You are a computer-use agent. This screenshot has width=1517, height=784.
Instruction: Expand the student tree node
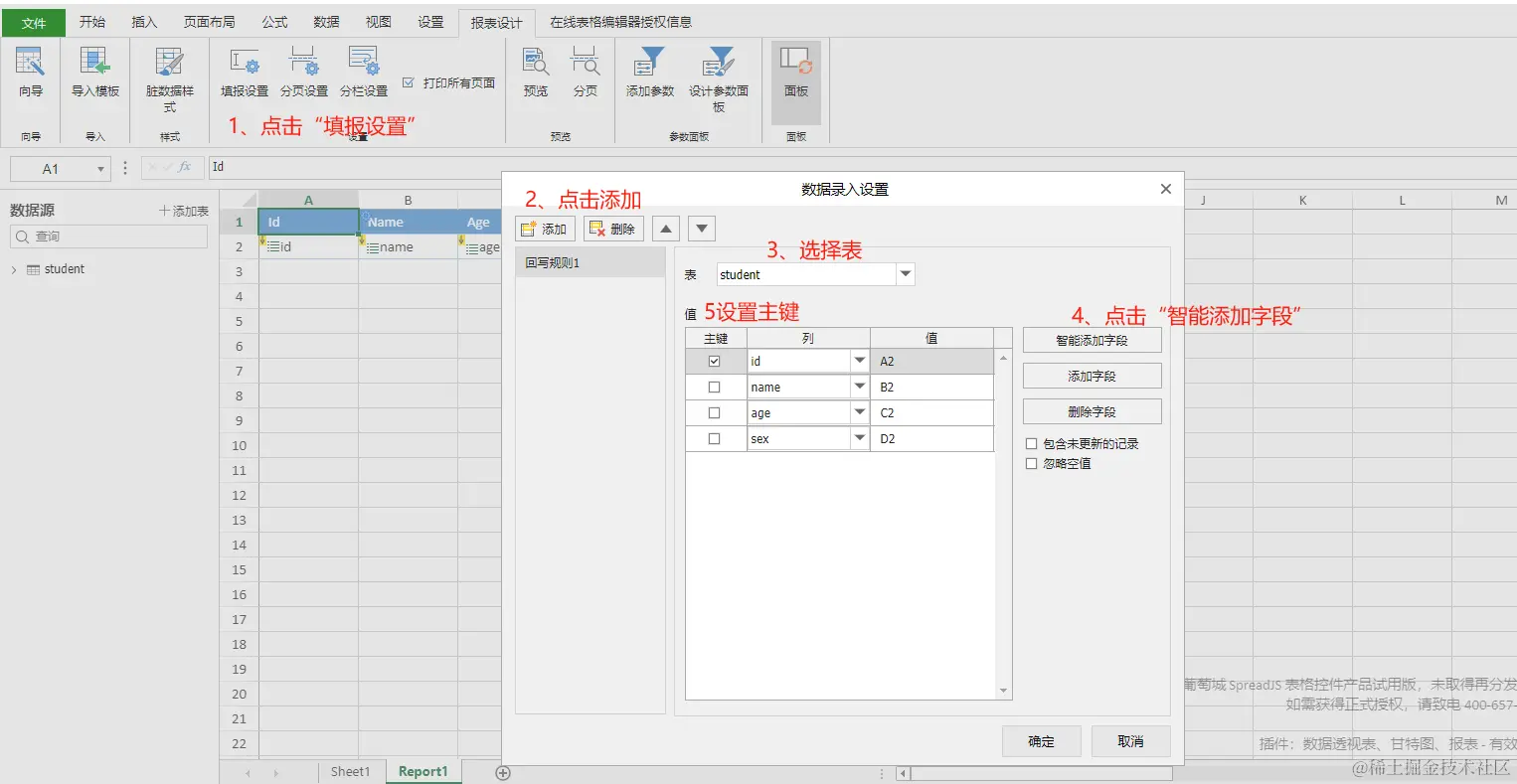(x=14, y=269)
